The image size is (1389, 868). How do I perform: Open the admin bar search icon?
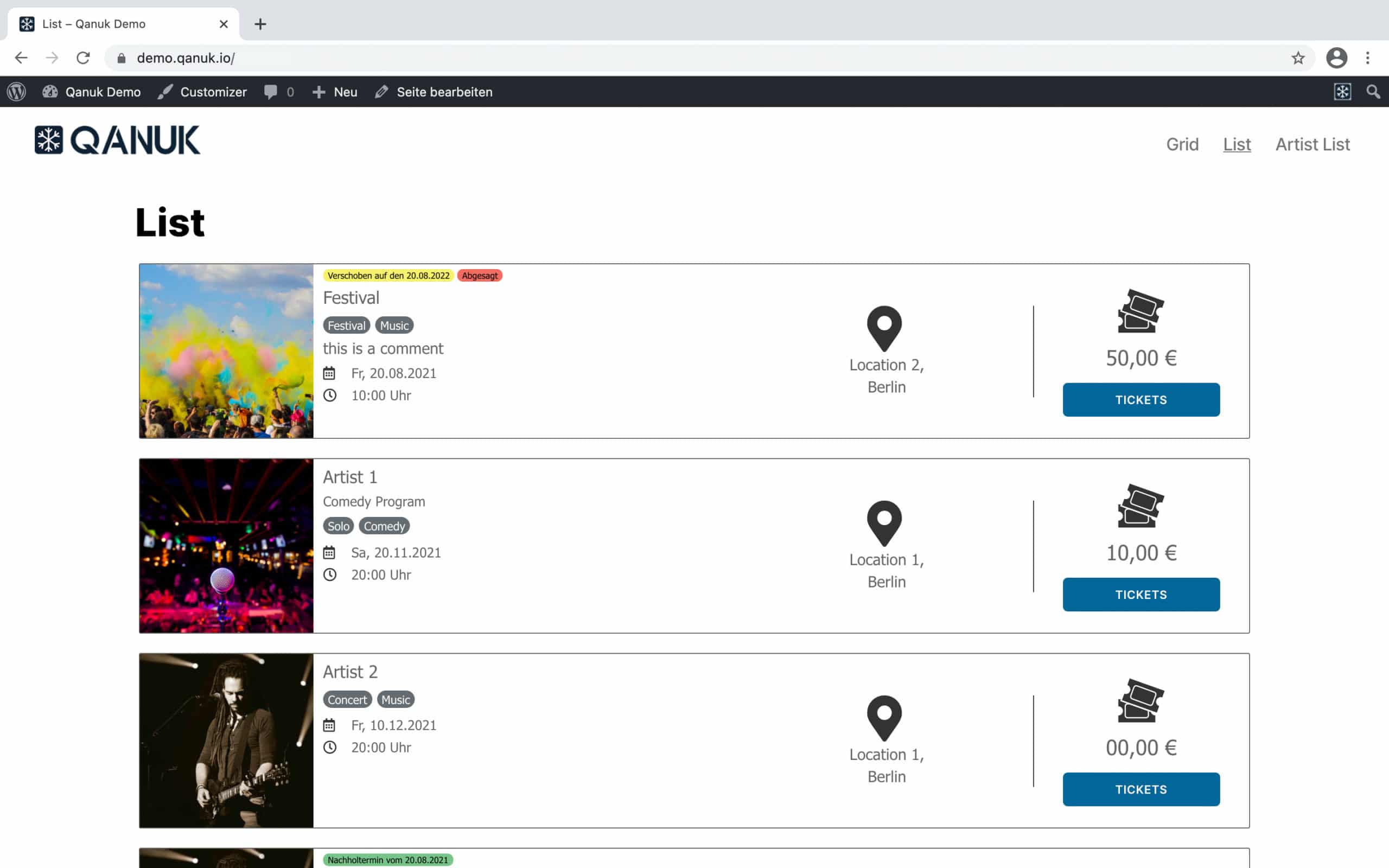coord(1373,92)
